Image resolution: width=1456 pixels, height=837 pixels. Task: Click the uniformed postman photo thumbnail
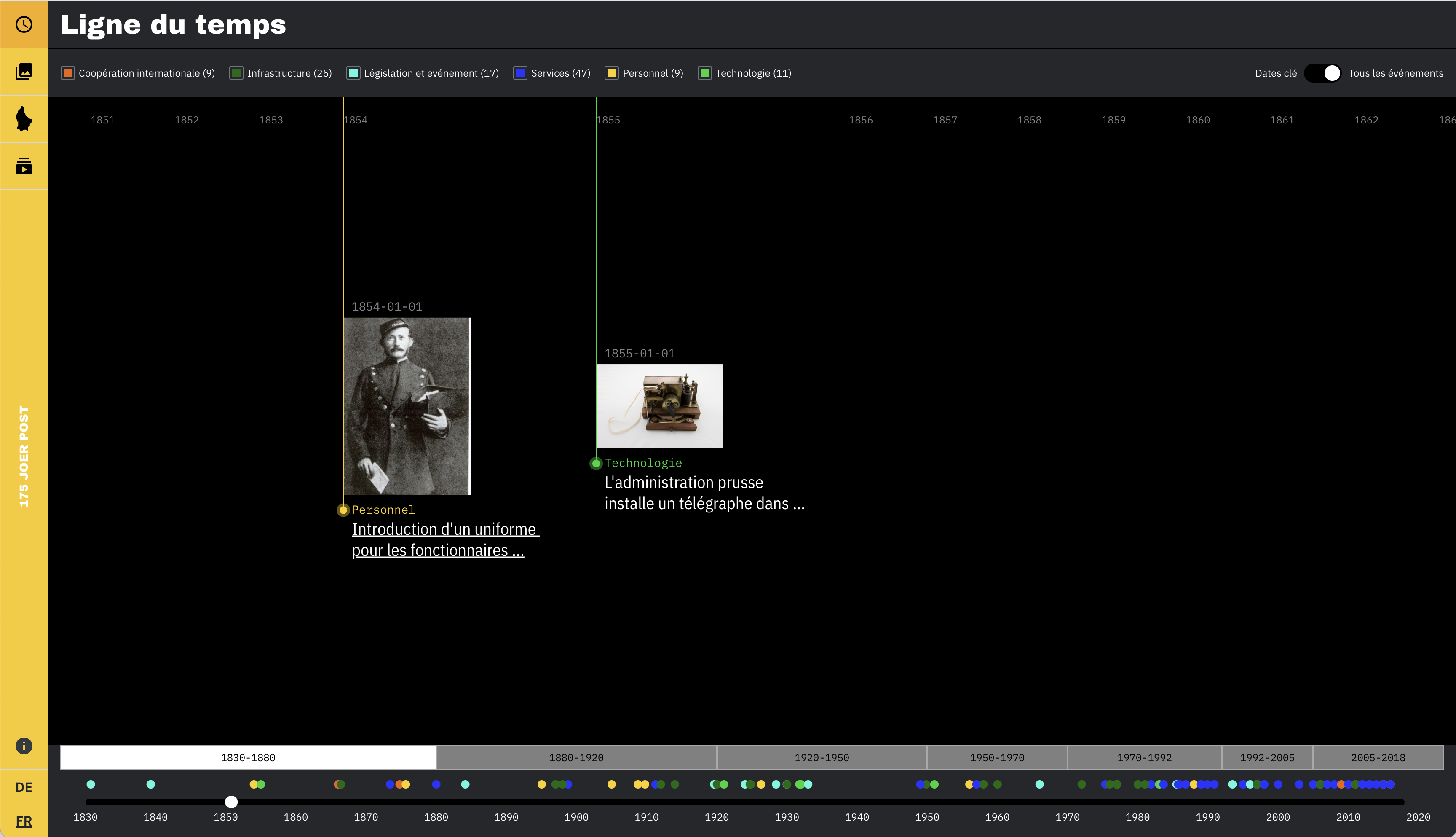[407, 406]
